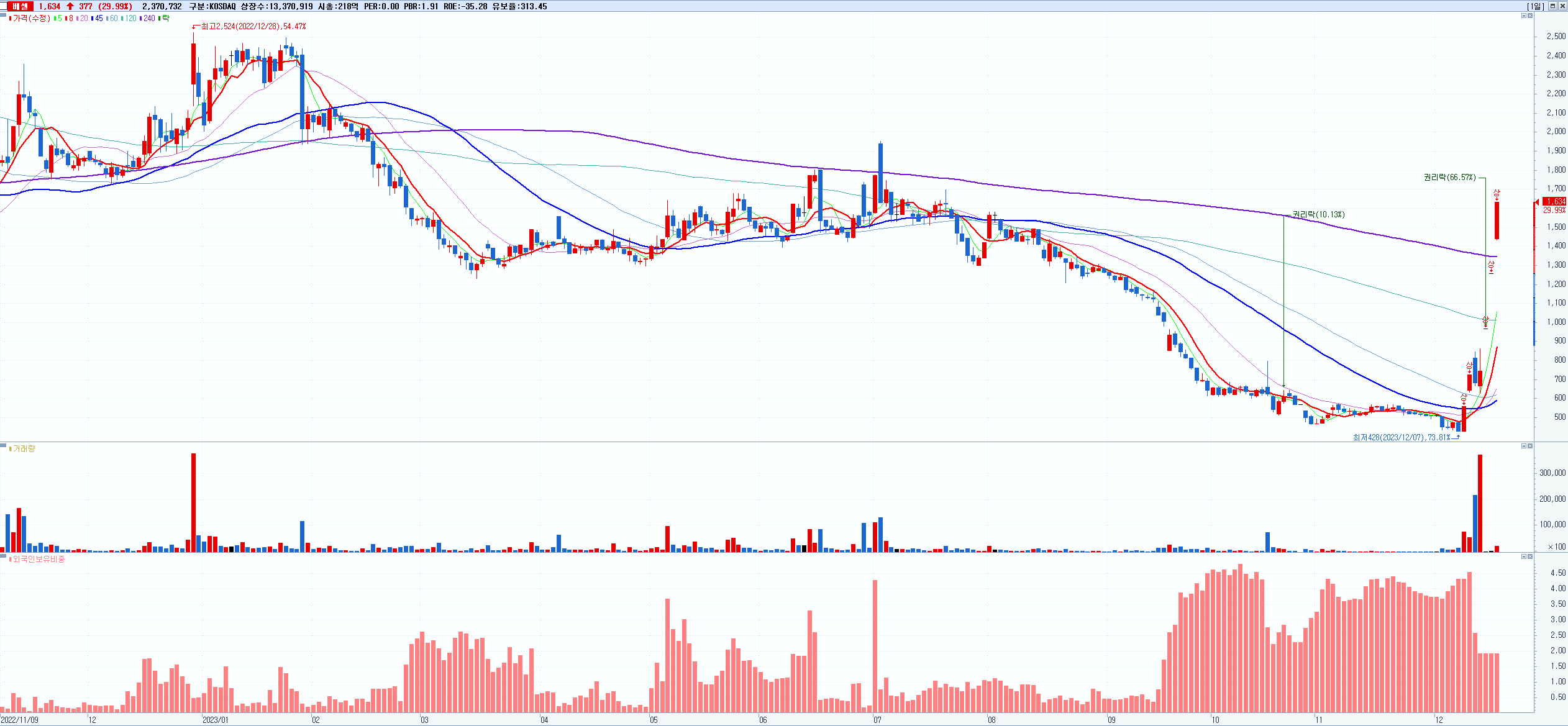Image resolution: width=1568 pixels, height=726 pixels.
Task: Toggle the 240-day moving average legend
Action: click(x=148, y=19)
